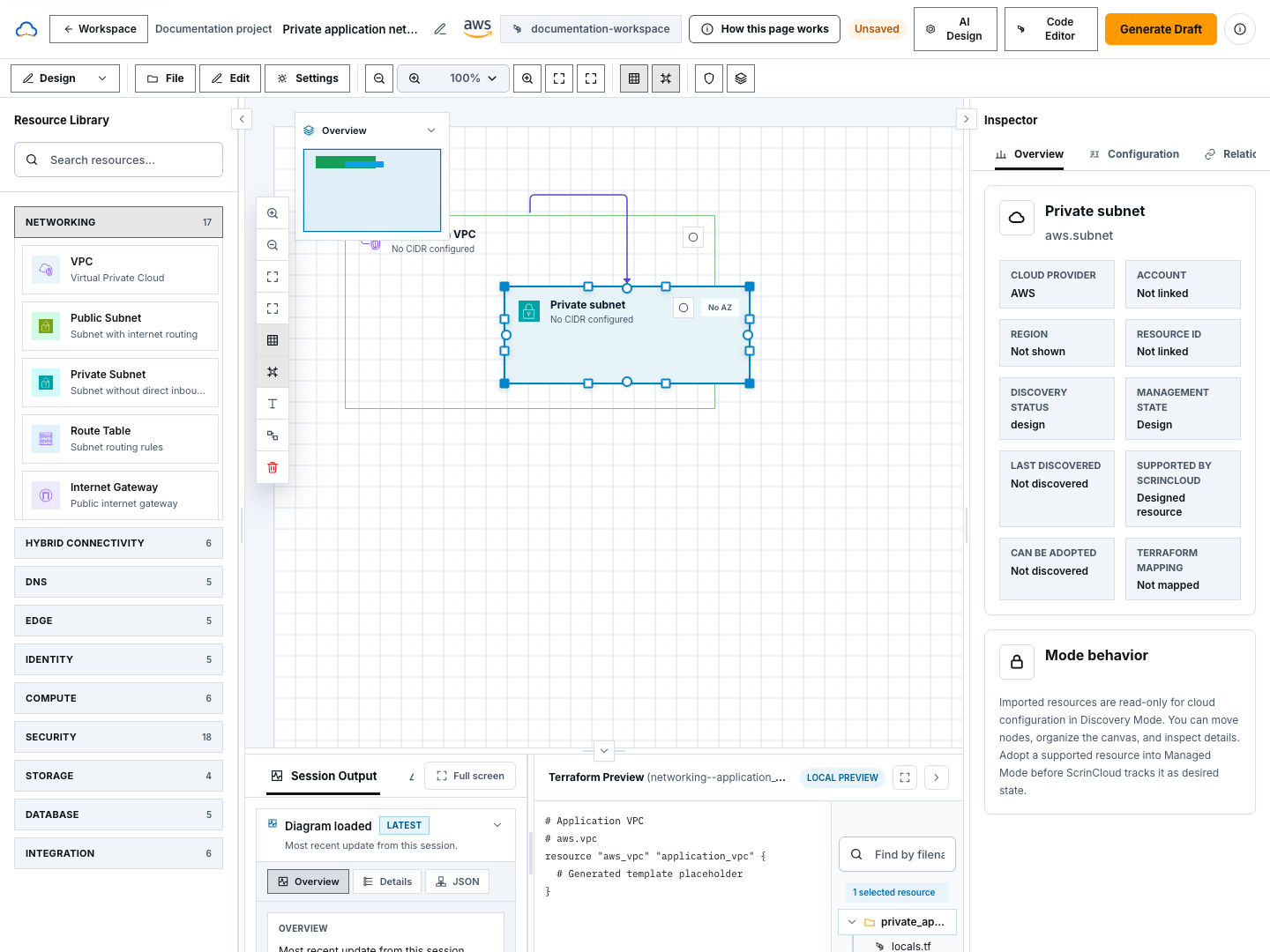Click the top toolbar zoom out icon
The width and height of the screenshot is (1270, 952).
[379, 78]
